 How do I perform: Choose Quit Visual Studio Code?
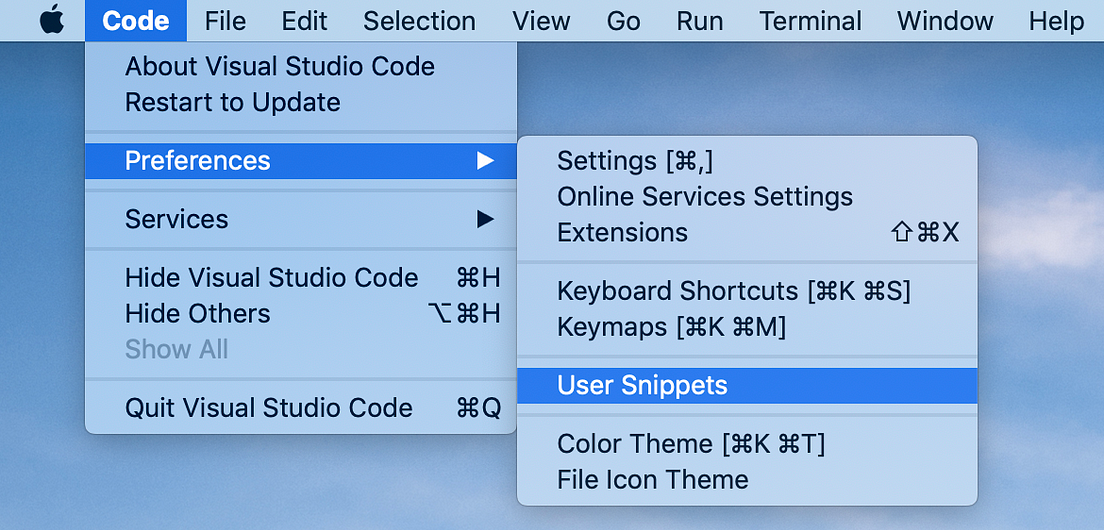[301, 408]
